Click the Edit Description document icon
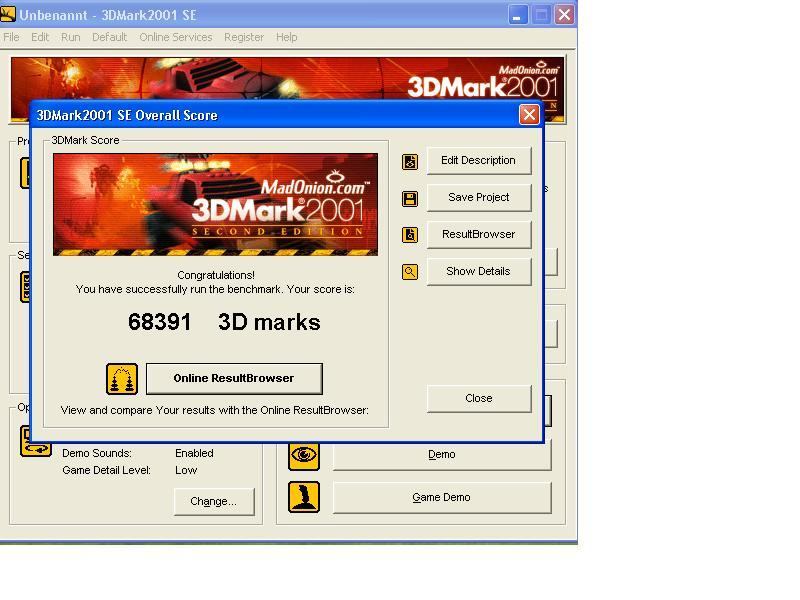800x600 pixels. (410, 162)
